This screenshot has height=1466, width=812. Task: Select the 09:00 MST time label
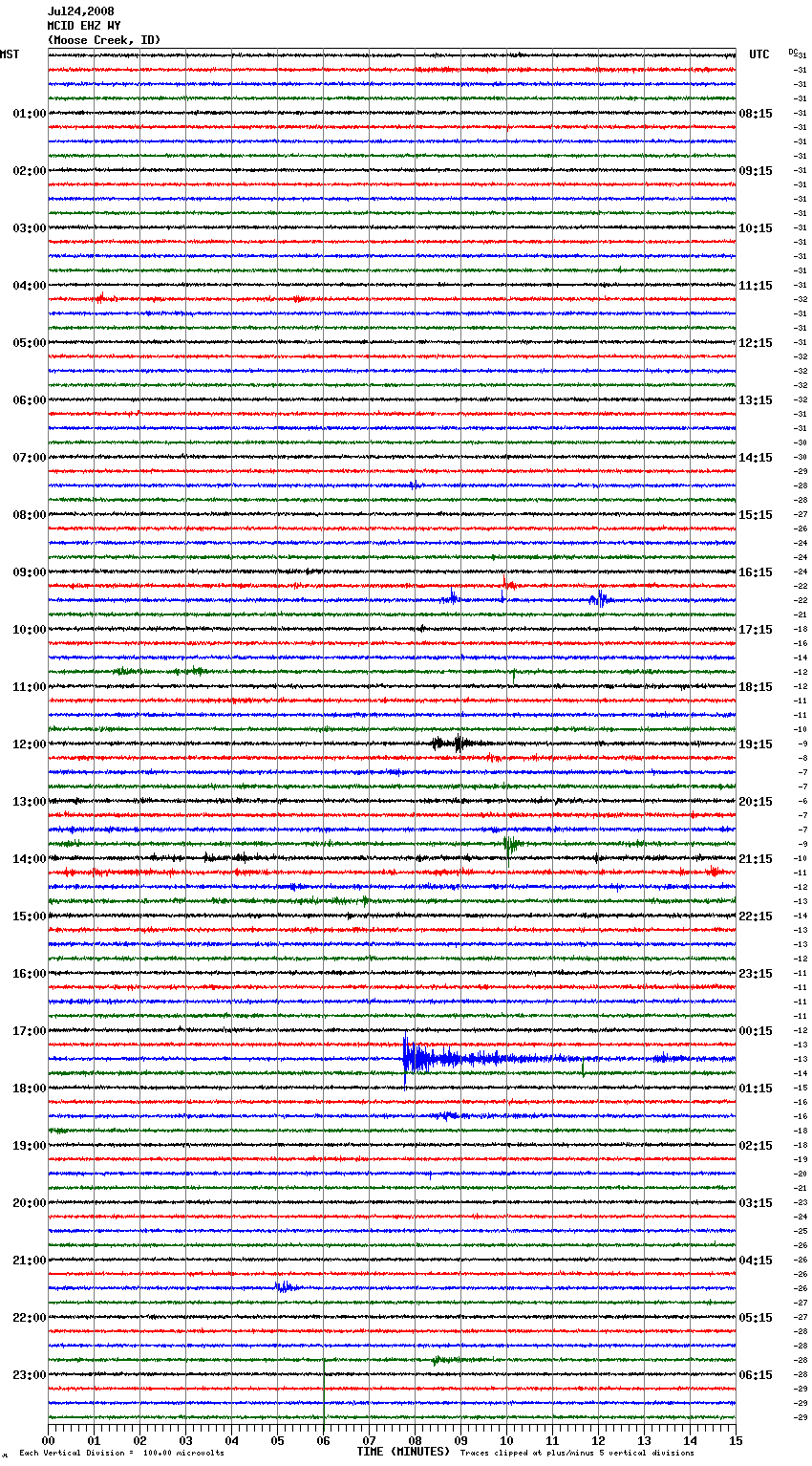pos(30,572)
